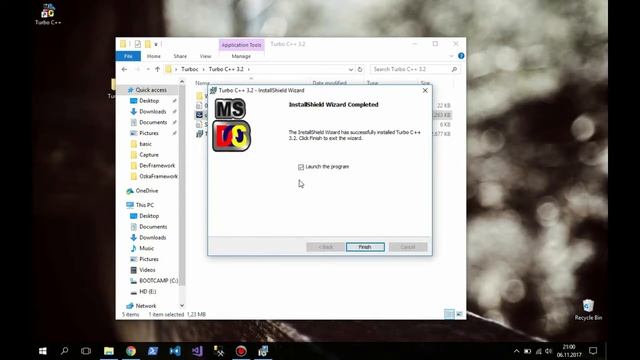Go up one folder level in Explorer
Viewport: 640px width, 360px height.
(x=158, y=69)
